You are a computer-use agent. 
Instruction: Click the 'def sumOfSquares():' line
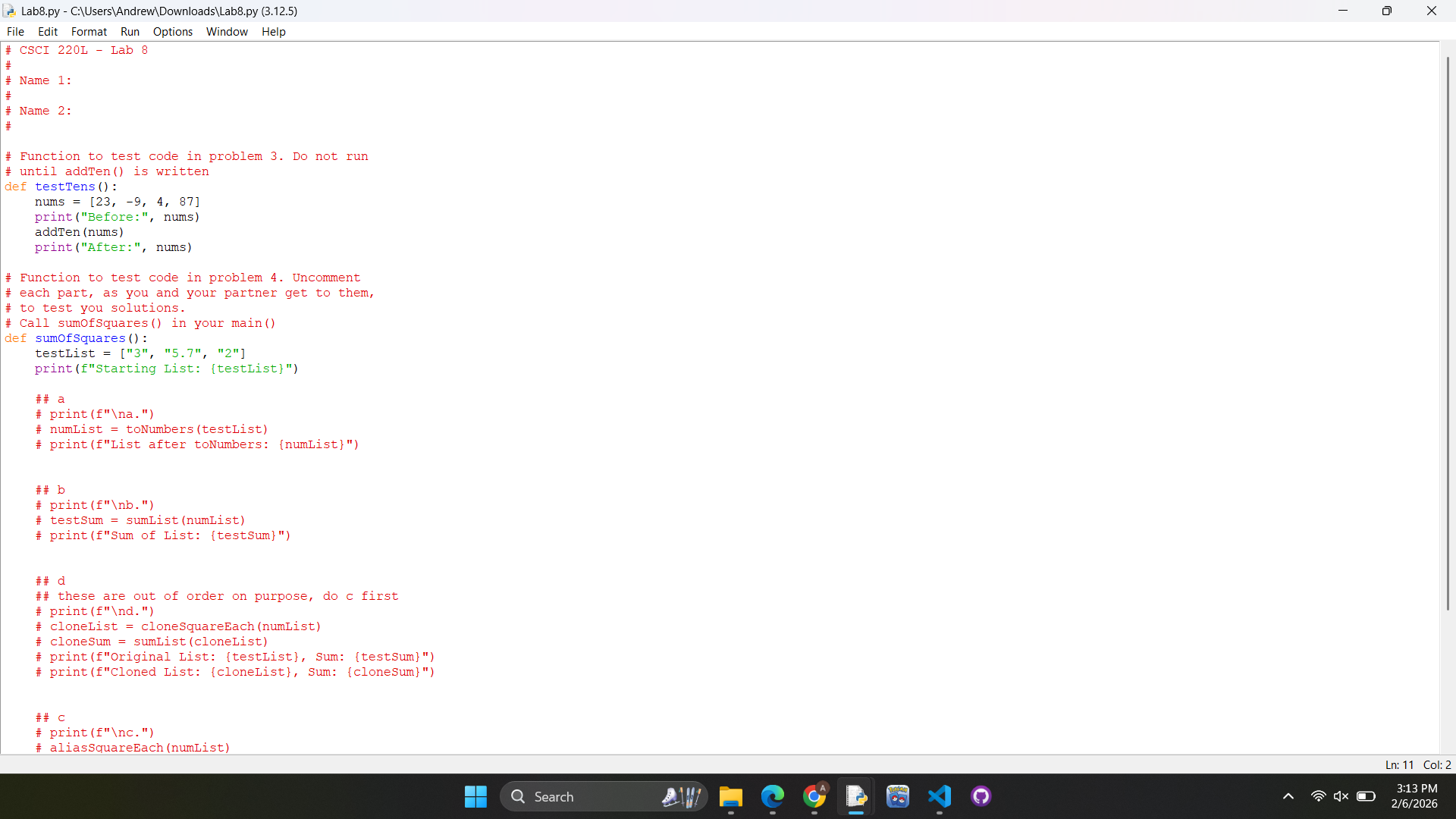[76, 338]
